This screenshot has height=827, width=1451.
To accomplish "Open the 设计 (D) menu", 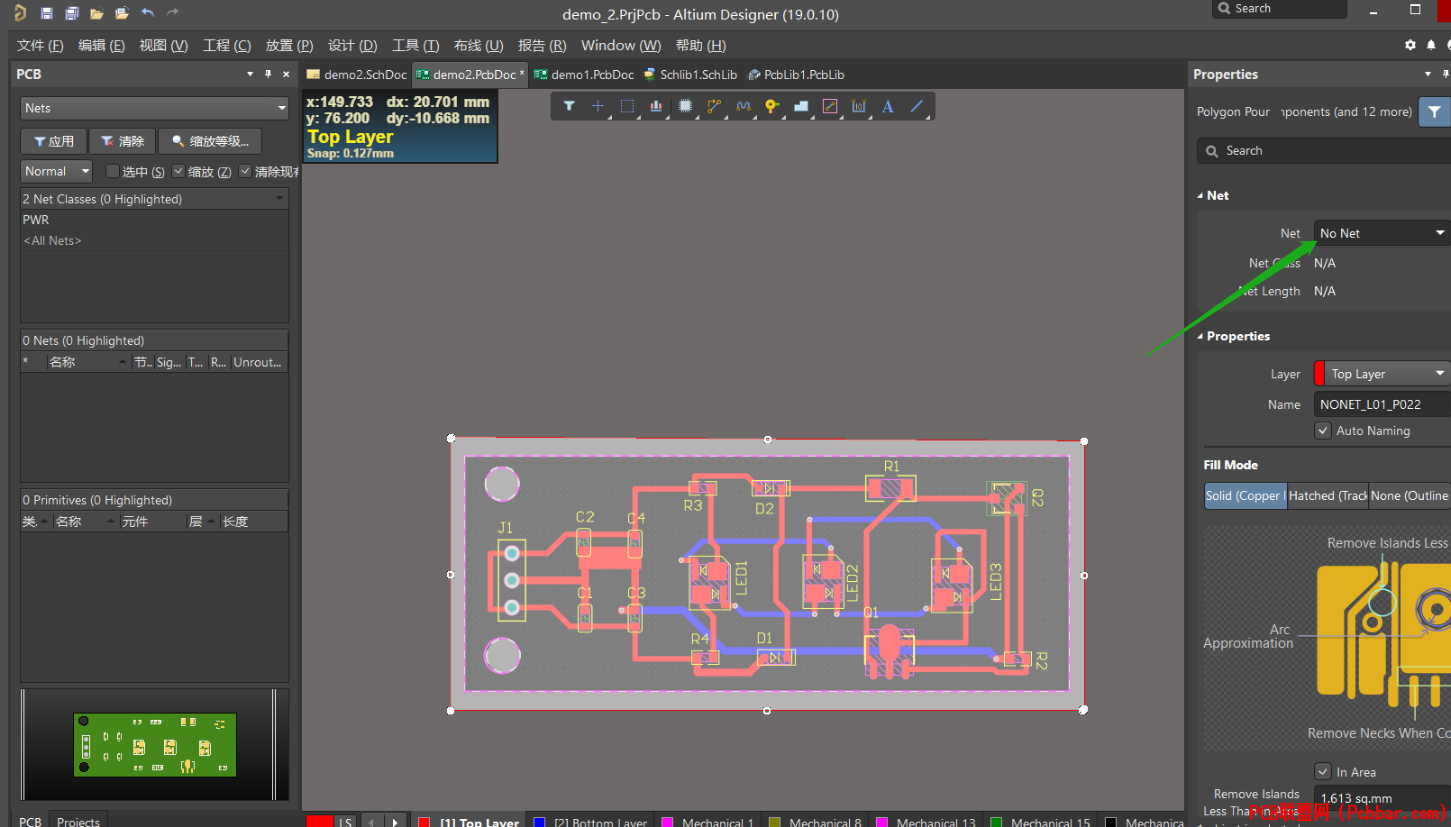I will (x=353, y=45).
